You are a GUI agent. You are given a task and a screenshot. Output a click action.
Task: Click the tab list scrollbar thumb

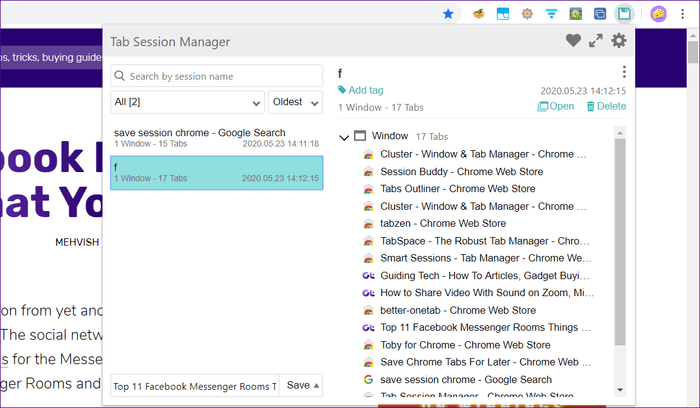(620, 241)
